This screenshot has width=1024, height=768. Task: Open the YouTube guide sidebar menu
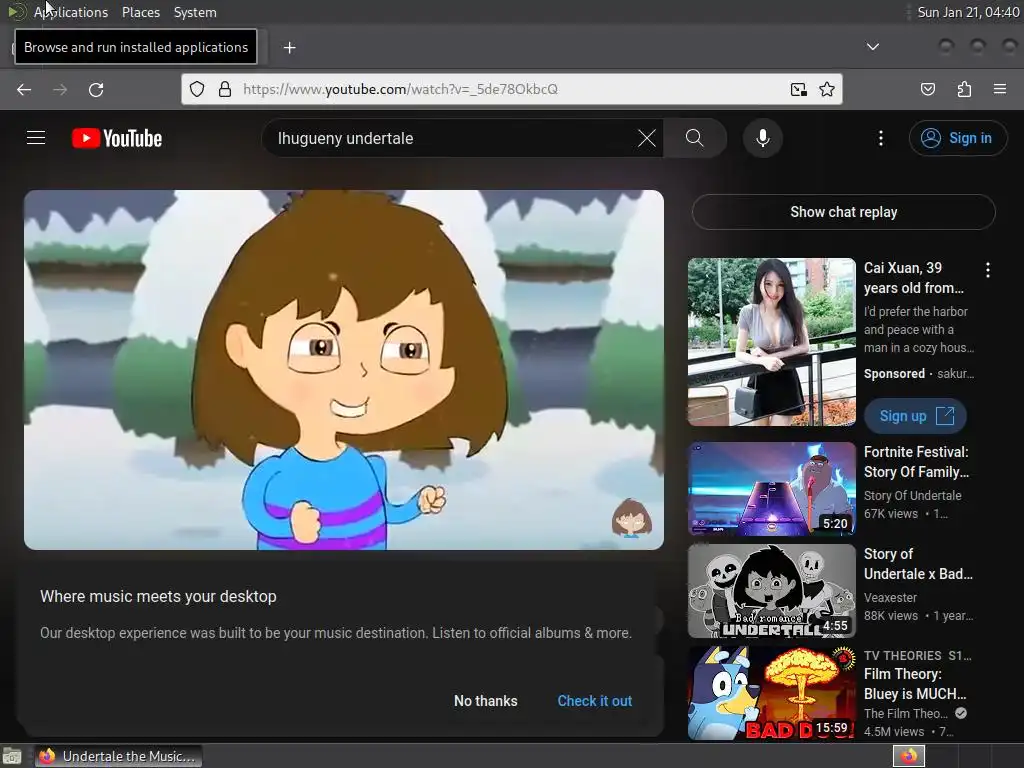[36, 138]
